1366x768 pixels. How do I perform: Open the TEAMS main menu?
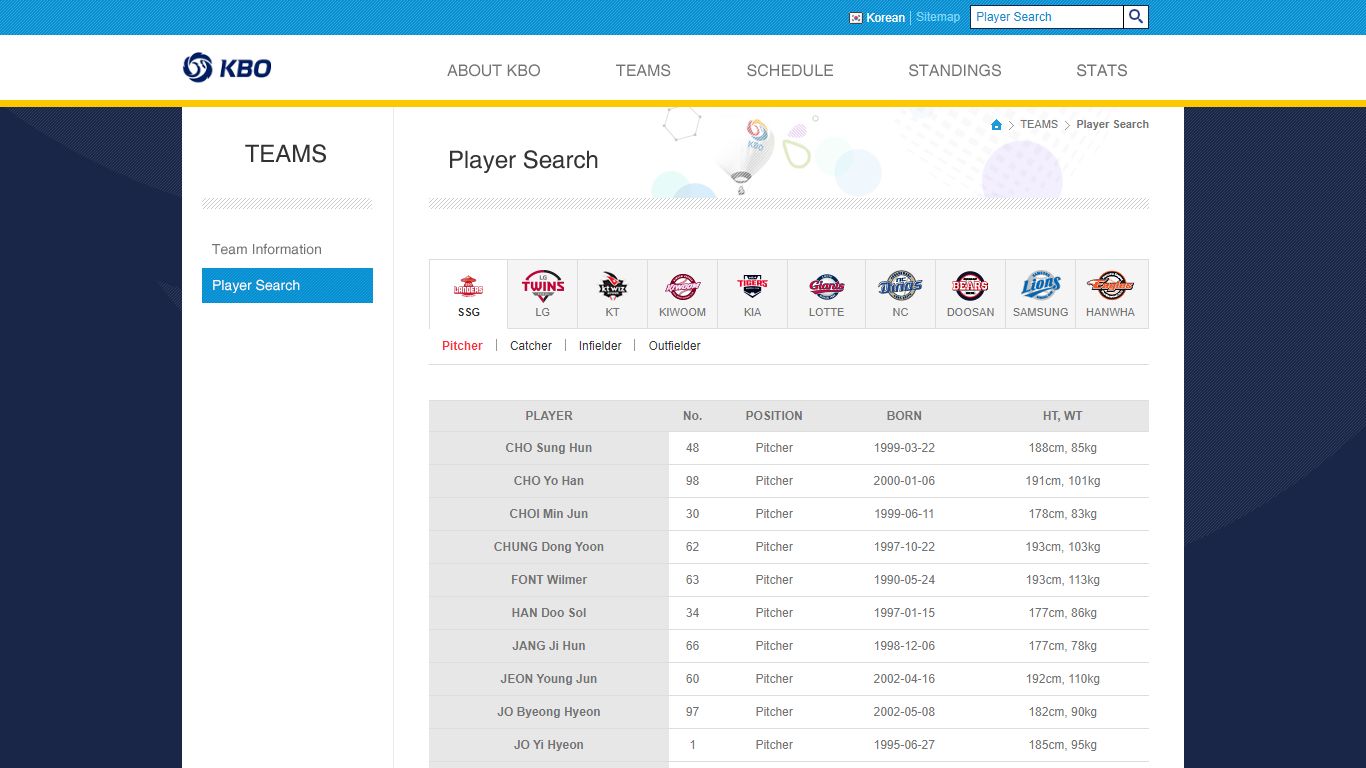point(643,71)
